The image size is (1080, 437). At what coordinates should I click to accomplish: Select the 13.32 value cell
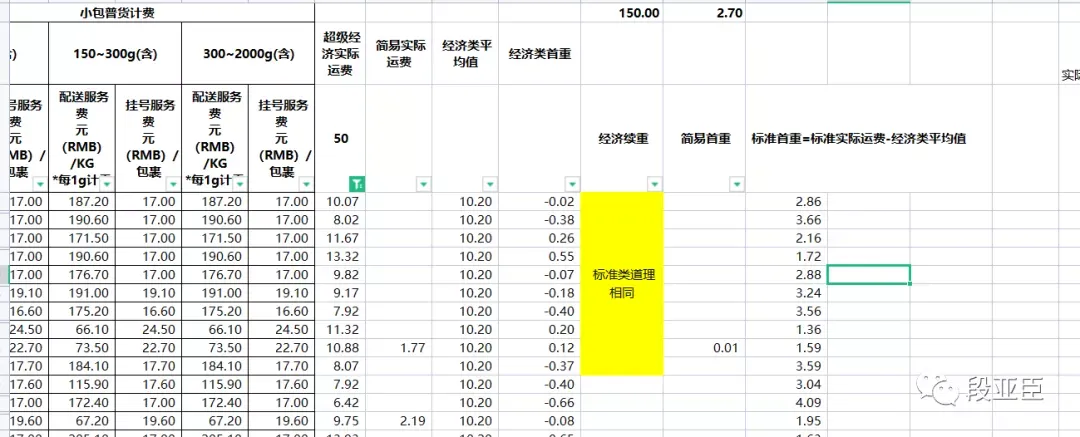340,256
